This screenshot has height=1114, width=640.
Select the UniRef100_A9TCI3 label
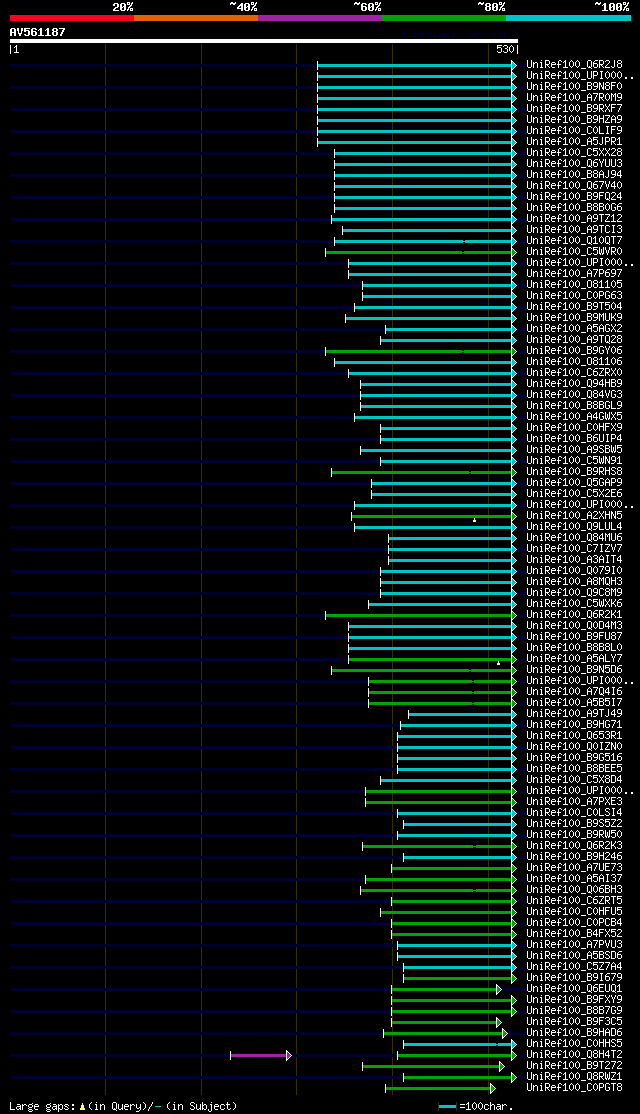(574, 229)
